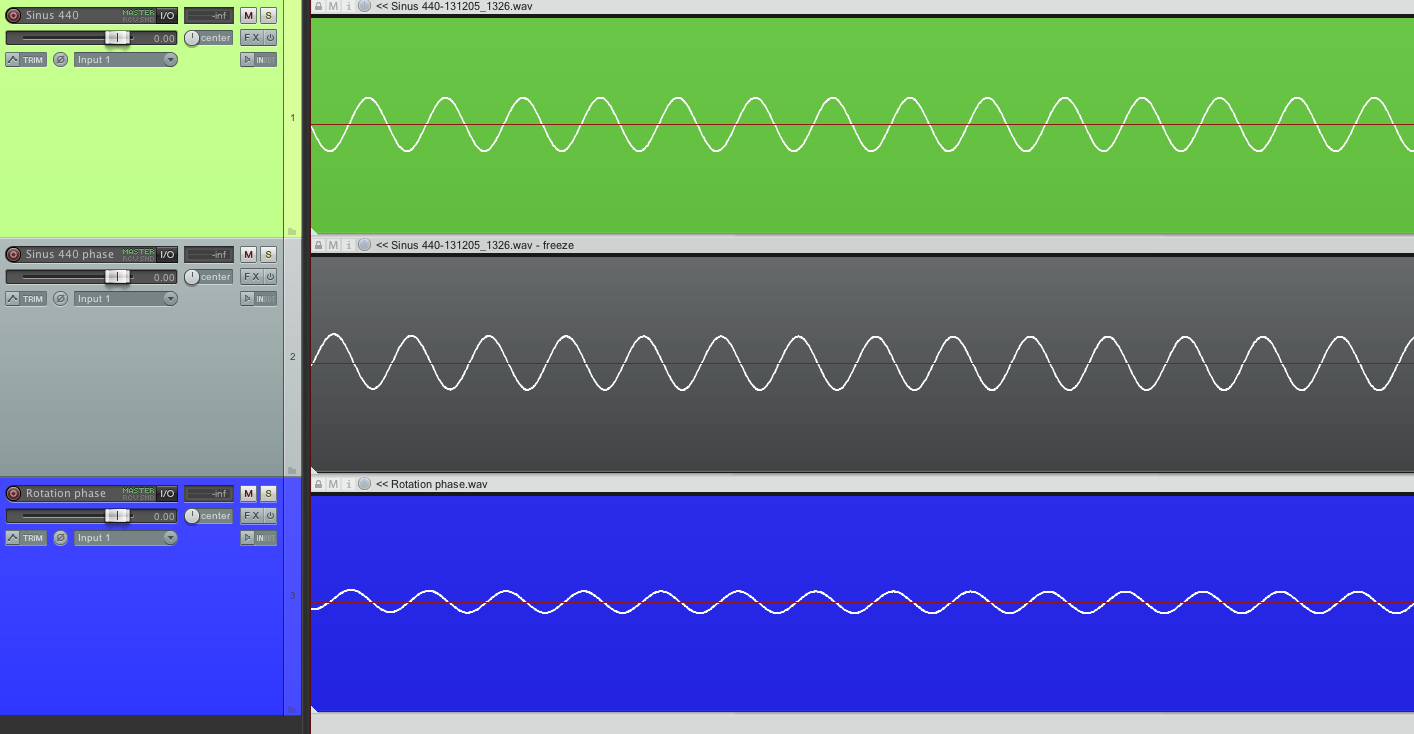Arm the Rotation phase track for recording
The height and width of the screenshot is (734, 1414).
click(x=14, y=493)
